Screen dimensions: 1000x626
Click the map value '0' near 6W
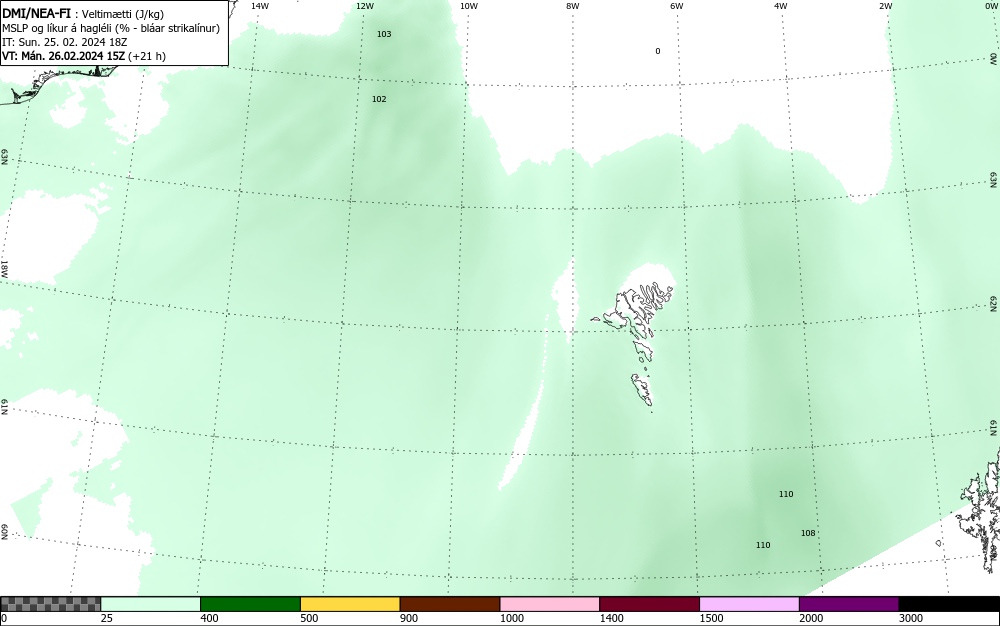click(658, 51)
